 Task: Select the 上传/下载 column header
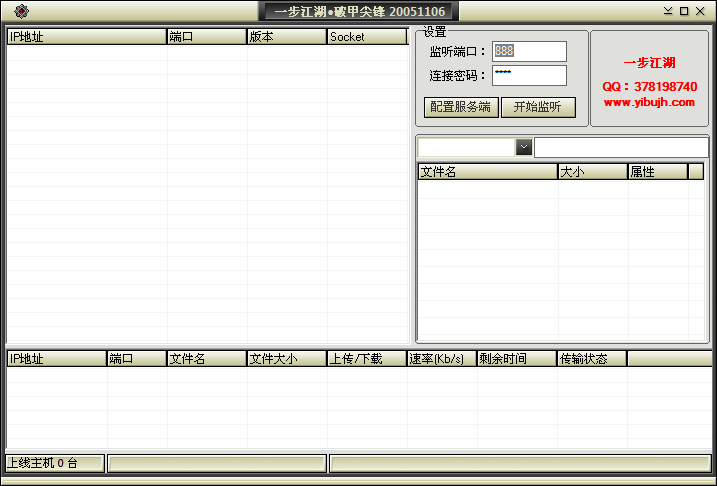[366, 359]
